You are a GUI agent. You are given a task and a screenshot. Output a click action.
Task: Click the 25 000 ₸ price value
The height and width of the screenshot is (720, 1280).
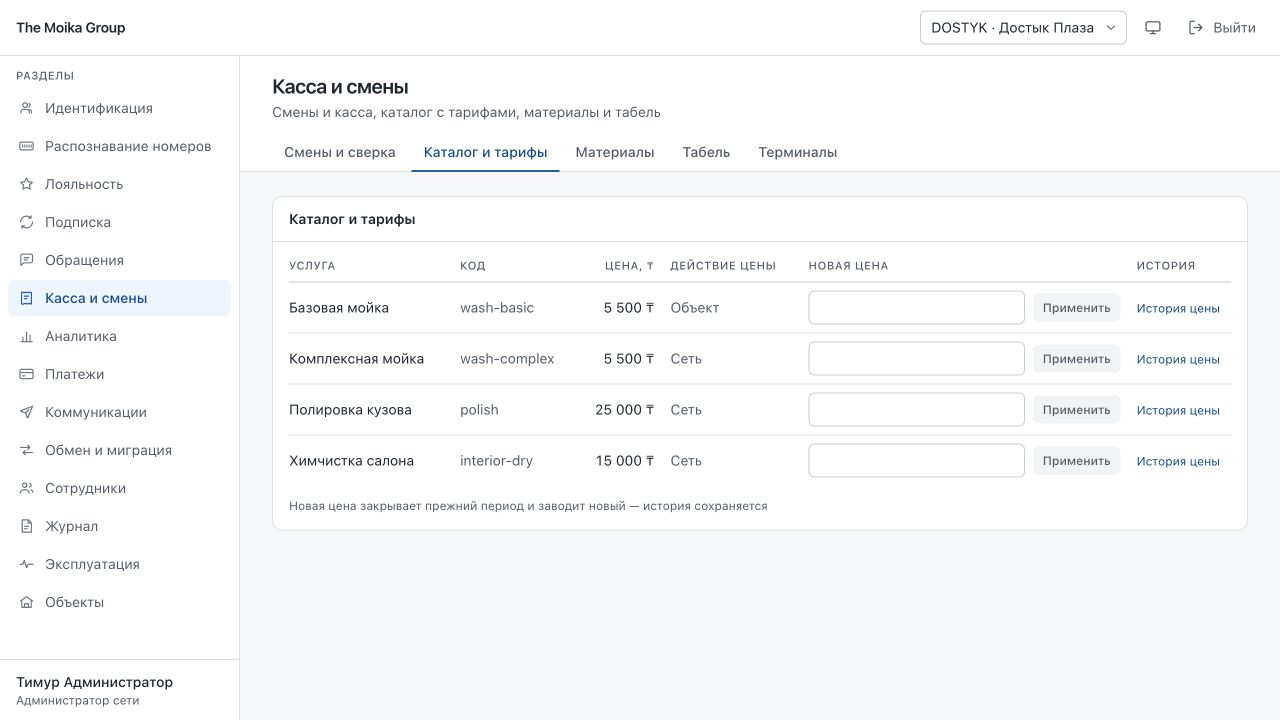[x=625, y=410]
